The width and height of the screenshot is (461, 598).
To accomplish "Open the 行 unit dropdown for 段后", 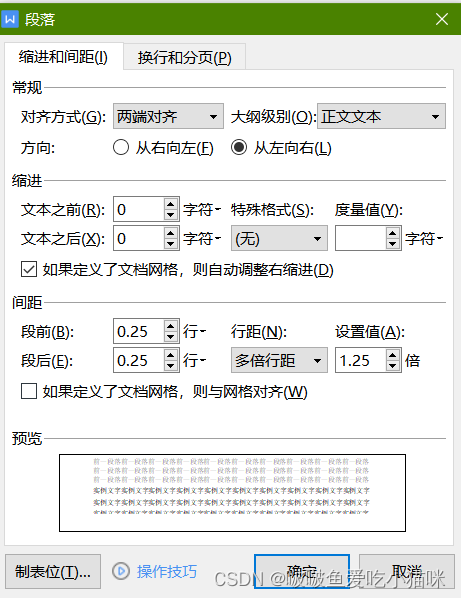I will tap(194, 360).
